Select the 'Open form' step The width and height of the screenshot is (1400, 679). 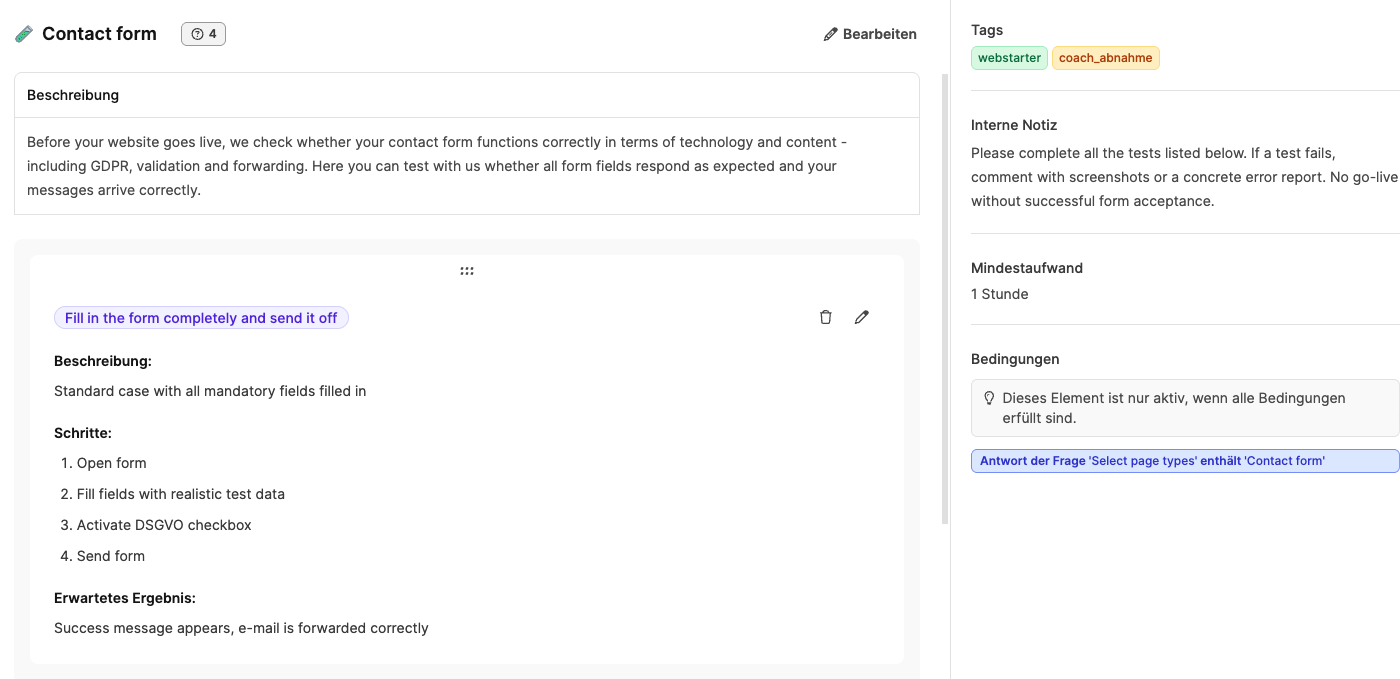pyautogui.click(x=111, y=463)
